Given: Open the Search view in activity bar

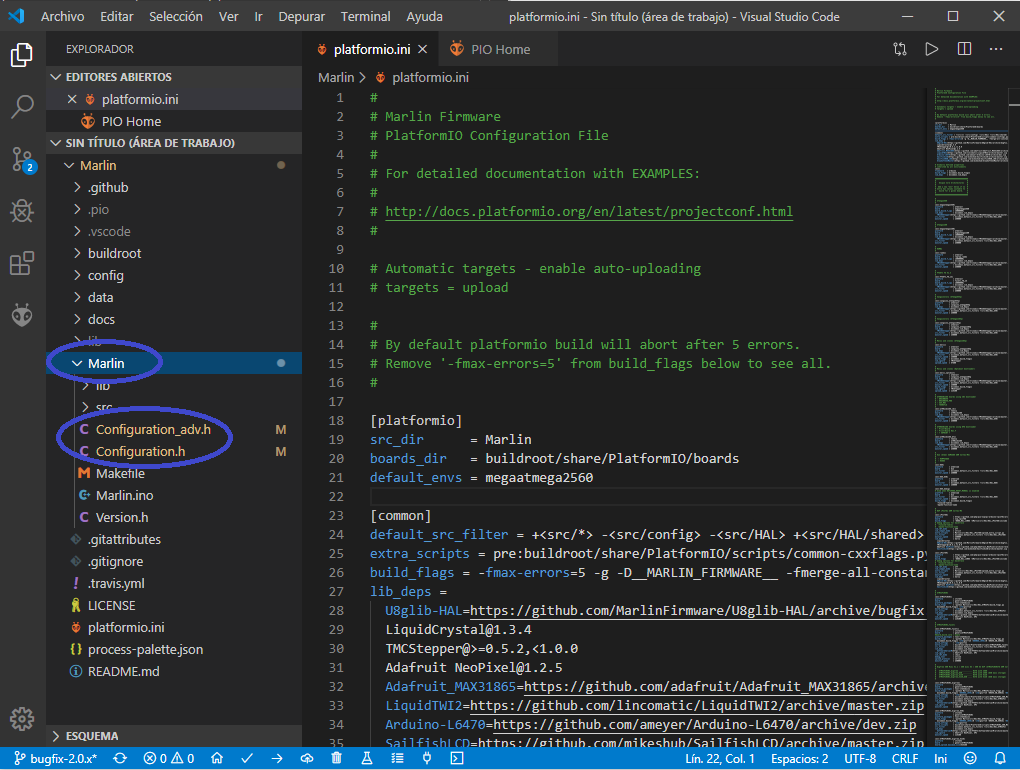Looking at the screenshot, I should pyautogui.click(x=22, y=106).
